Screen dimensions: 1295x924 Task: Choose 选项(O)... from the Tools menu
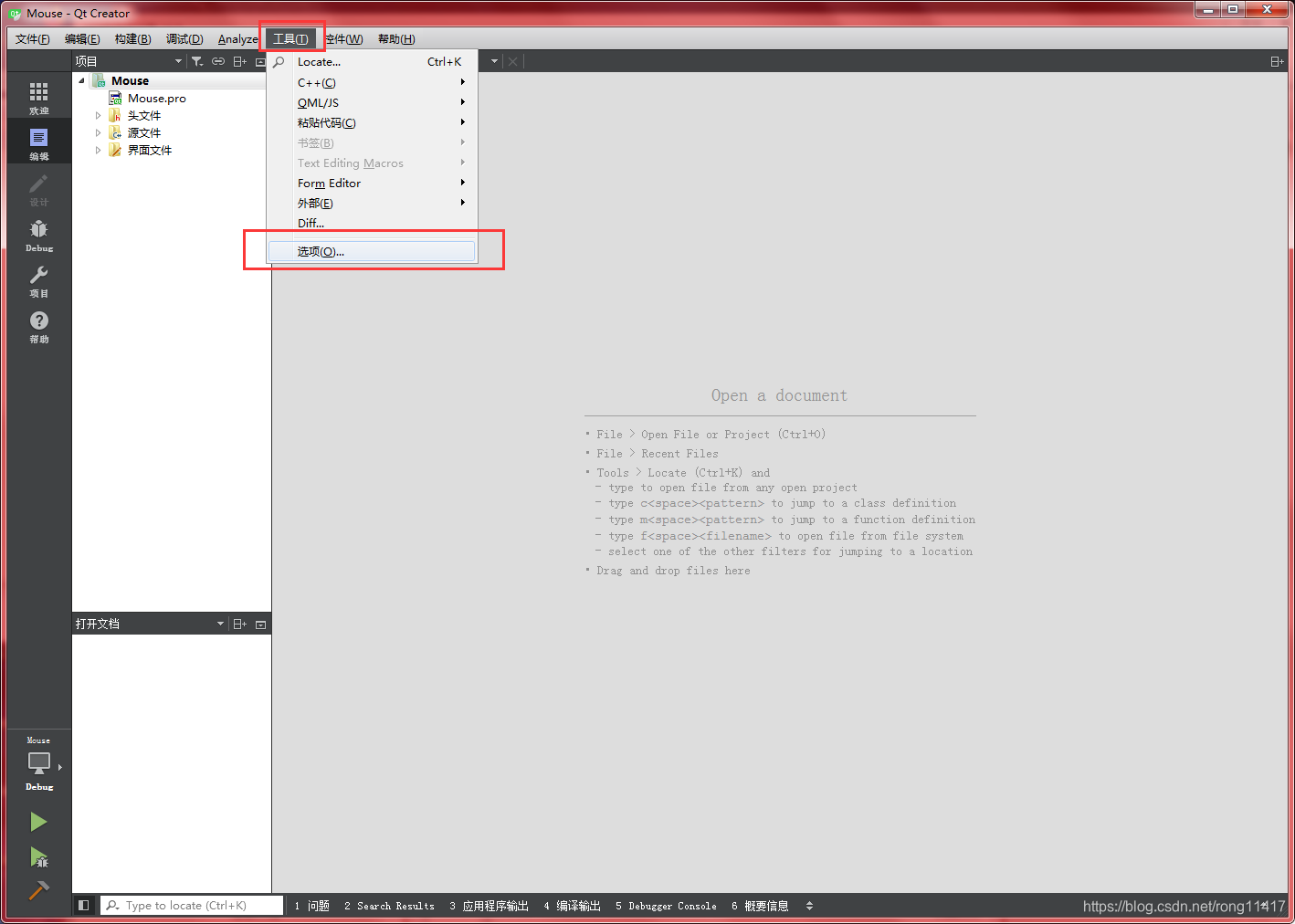pyautogui.click(x=321, y=251)
